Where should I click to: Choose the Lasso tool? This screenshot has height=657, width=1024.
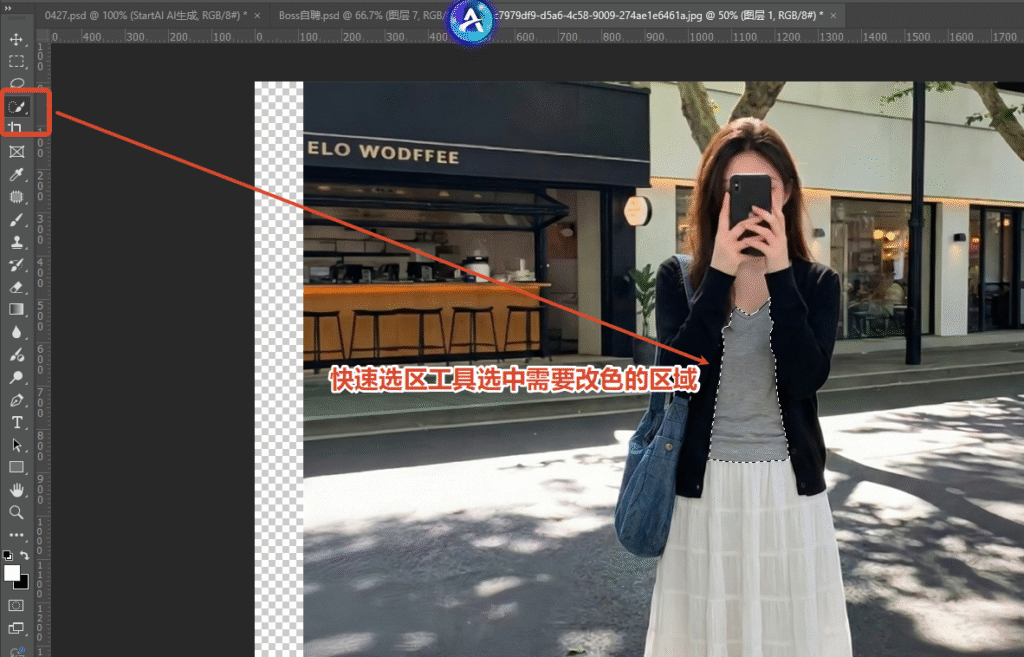click(x=16, y=83)
